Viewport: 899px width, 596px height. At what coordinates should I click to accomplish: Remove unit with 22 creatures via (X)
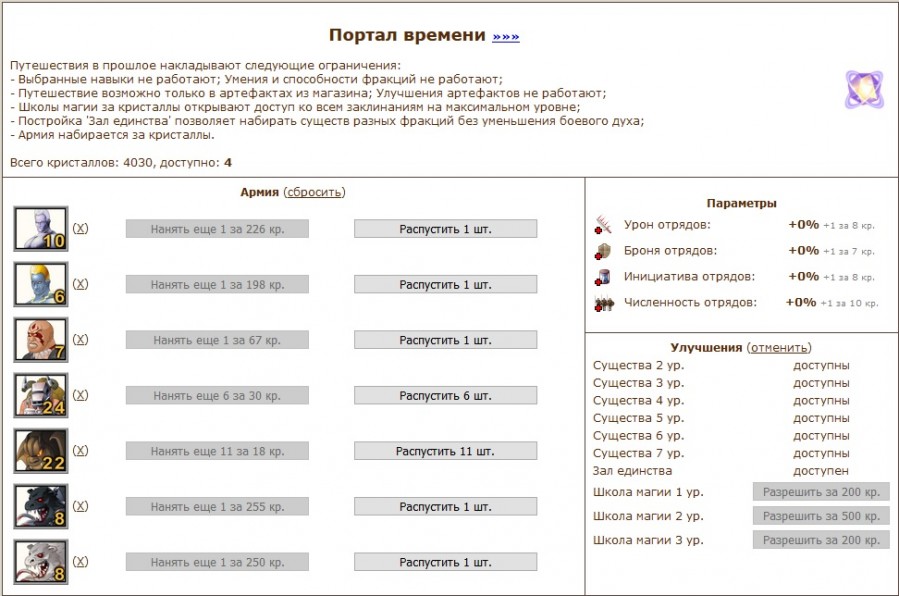[x=80, y=450]
